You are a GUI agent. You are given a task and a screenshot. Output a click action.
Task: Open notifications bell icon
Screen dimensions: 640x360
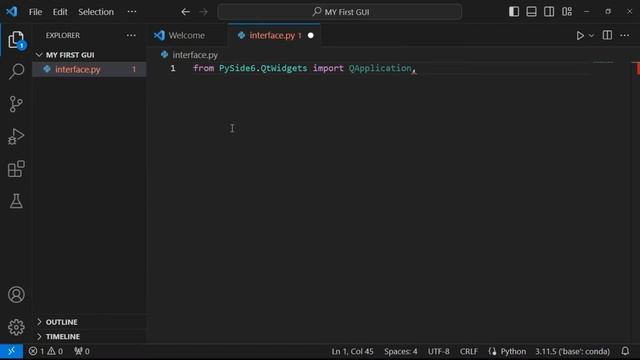(625, 351)
